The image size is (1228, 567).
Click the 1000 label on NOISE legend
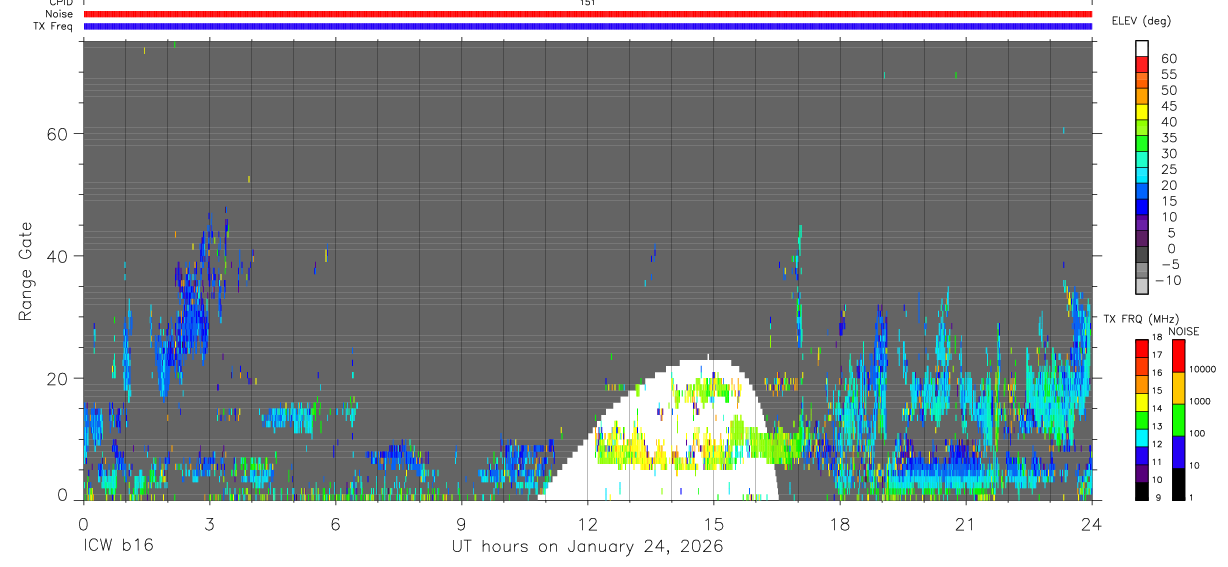(1199, 402)
